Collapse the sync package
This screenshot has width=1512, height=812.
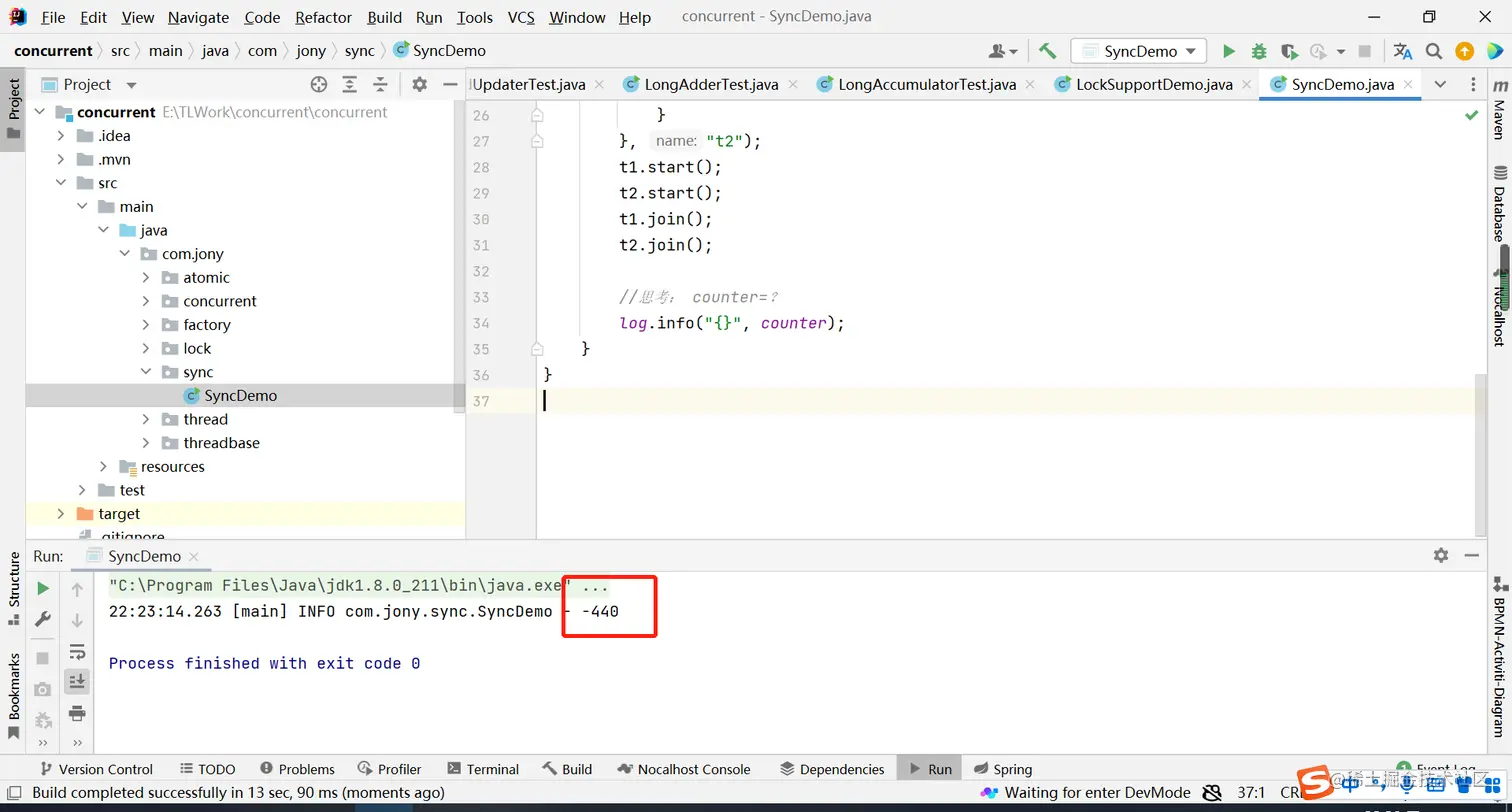point(145,372)
